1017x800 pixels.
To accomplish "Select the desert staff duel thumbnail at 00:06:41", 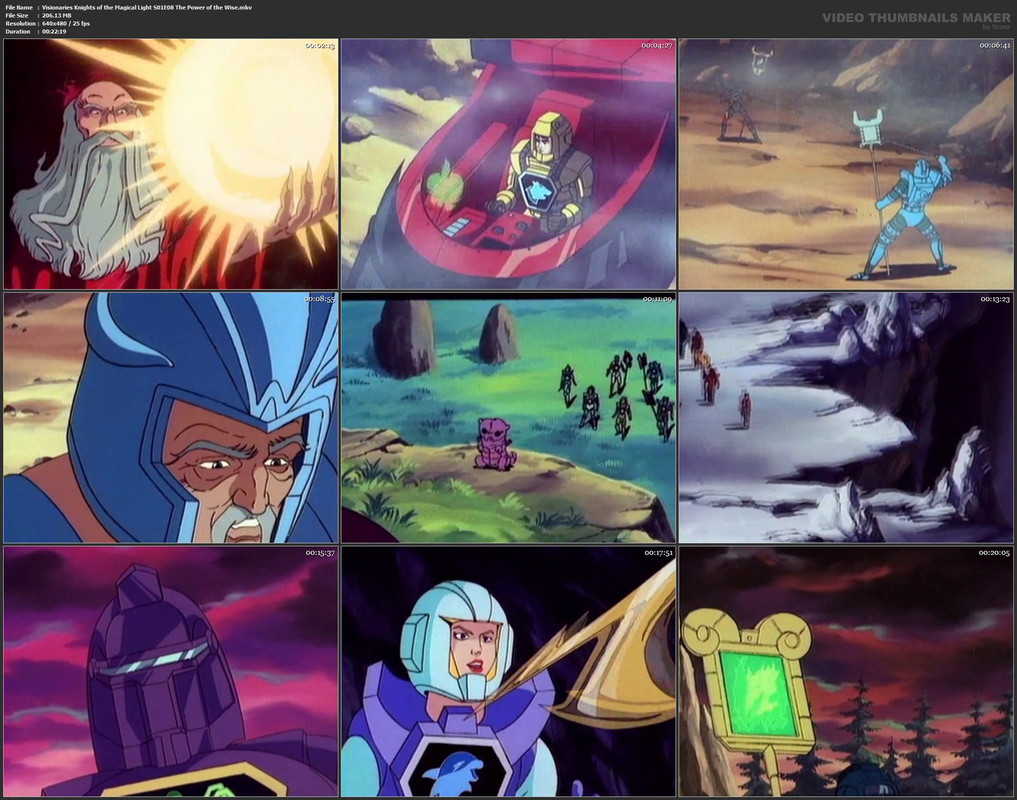I will (846, 164).
